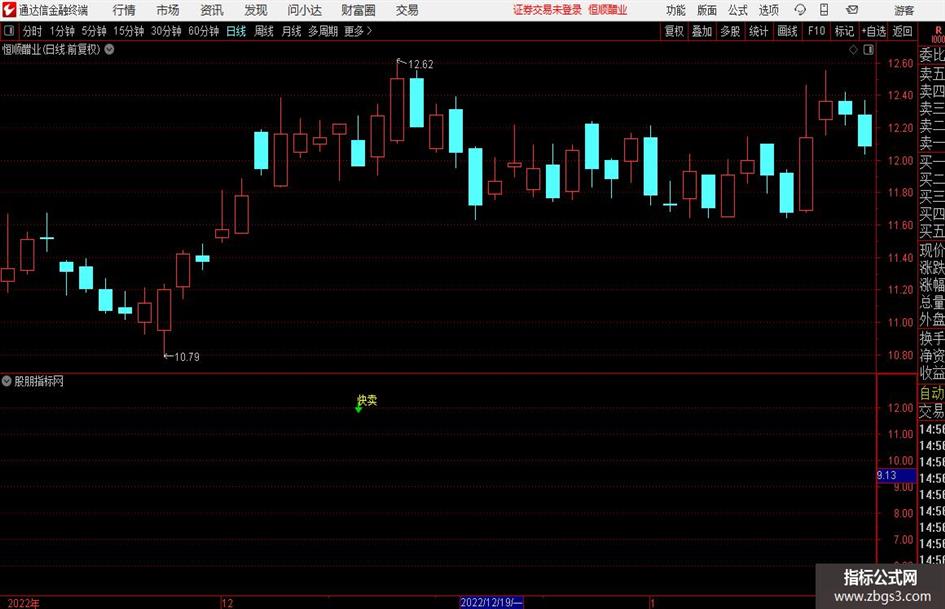The image size is (945, 609).
Task: Click 证券交易未登录 login link
Action: click(547, 10)
